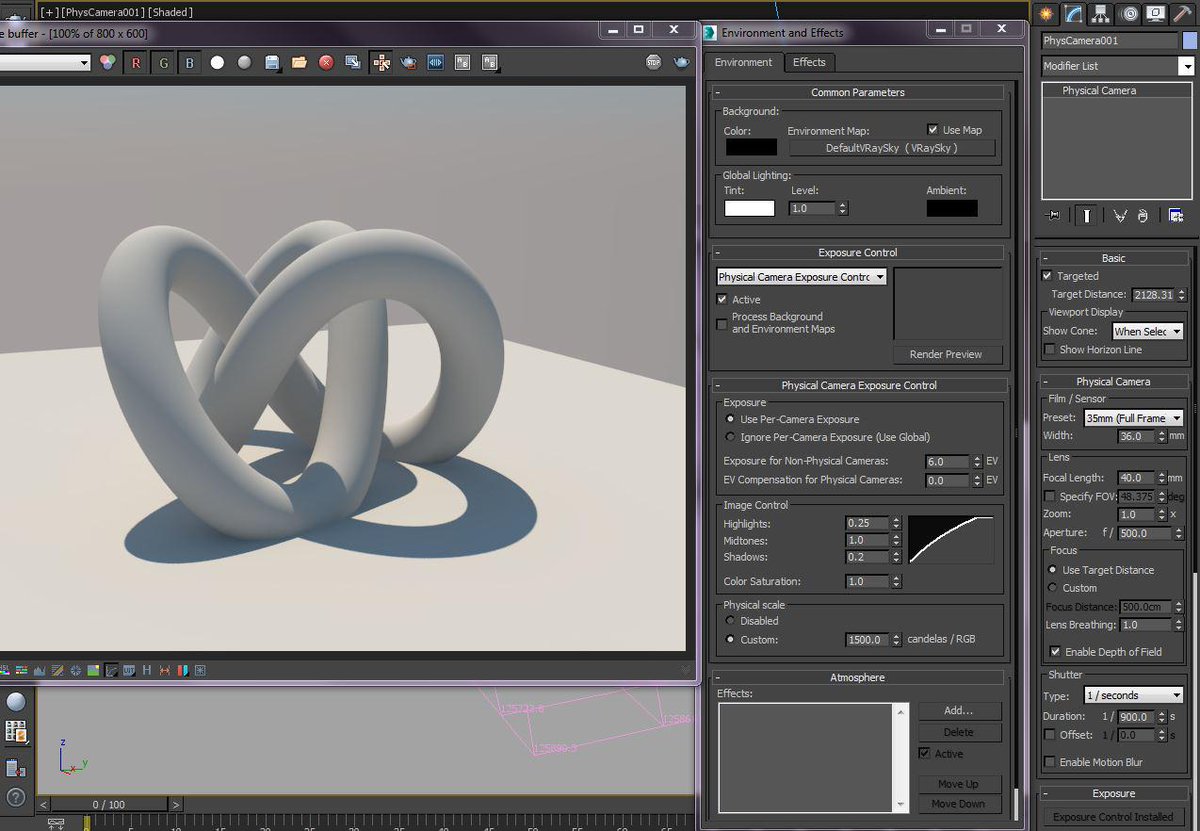1200x831 pixels.
Task: Click the PhysCamera001 object name field
Action: click(x=1109, y=41)
